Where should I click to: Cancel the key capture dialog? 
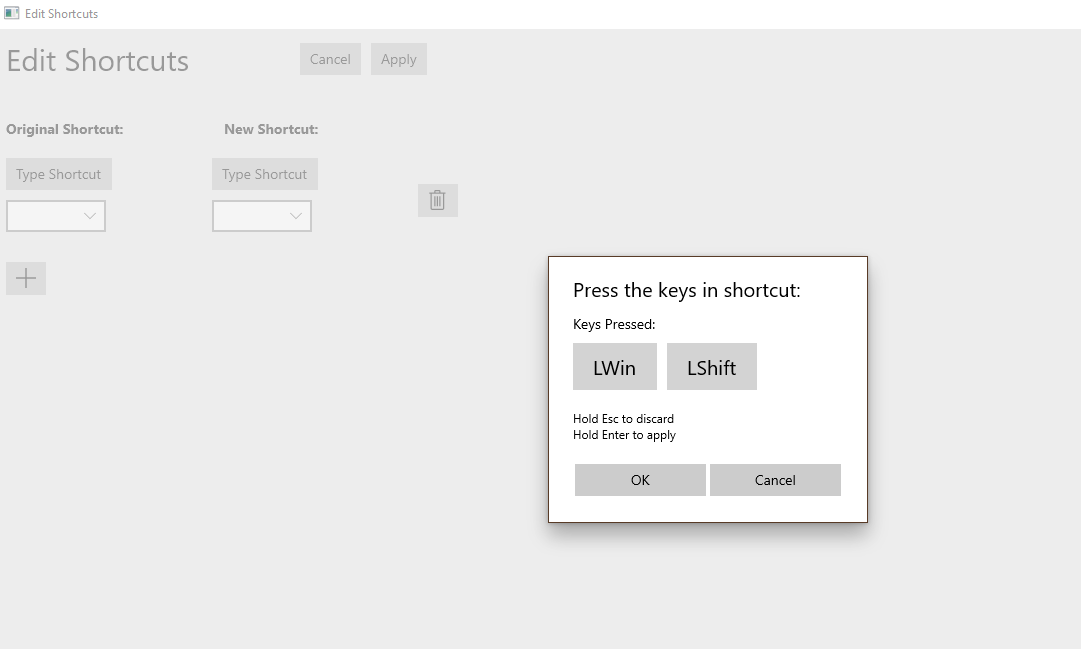pyautogui.click(x=775, y=479)
